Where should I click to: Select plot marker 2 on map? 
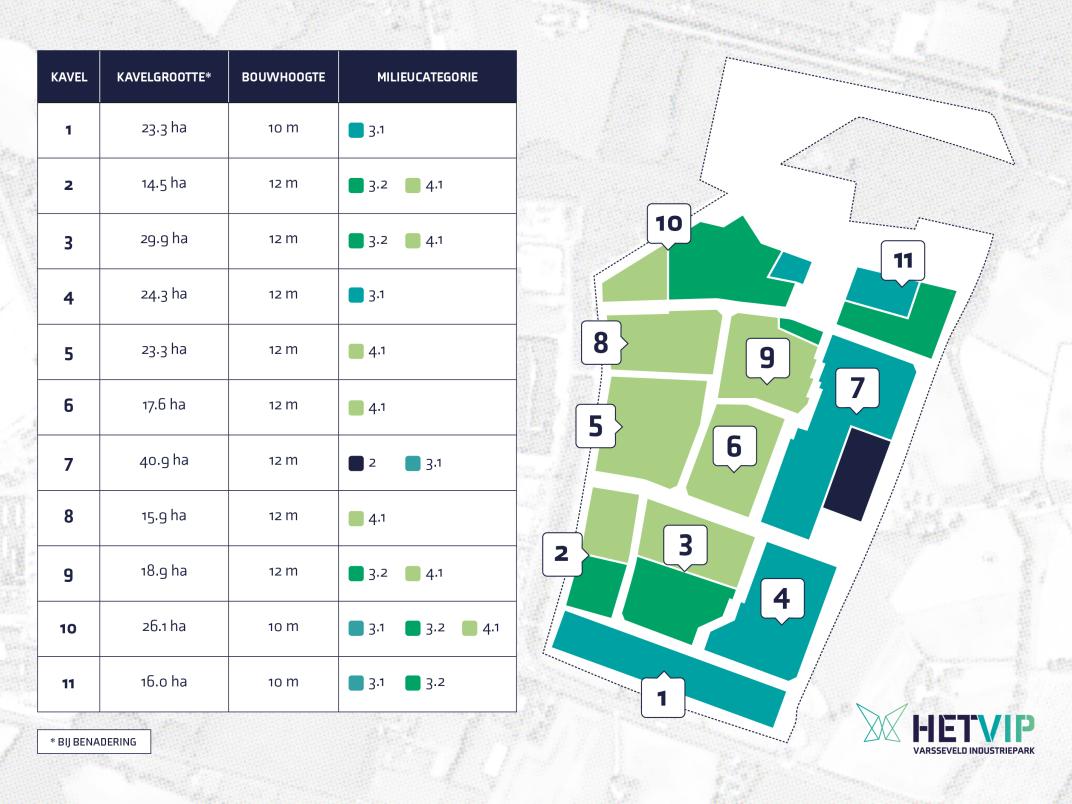(x=562, y=554)
